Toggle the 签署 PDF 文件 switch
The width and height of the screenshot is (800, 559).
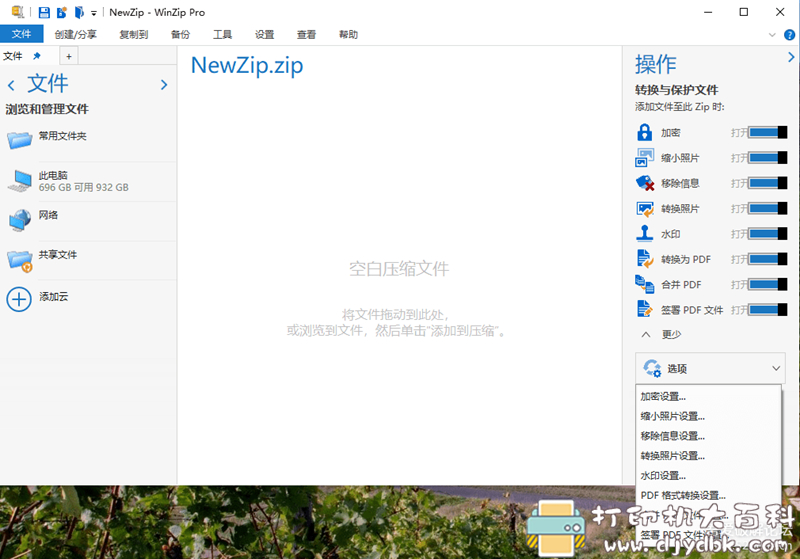pyautogui.click(x=768, y=310)
